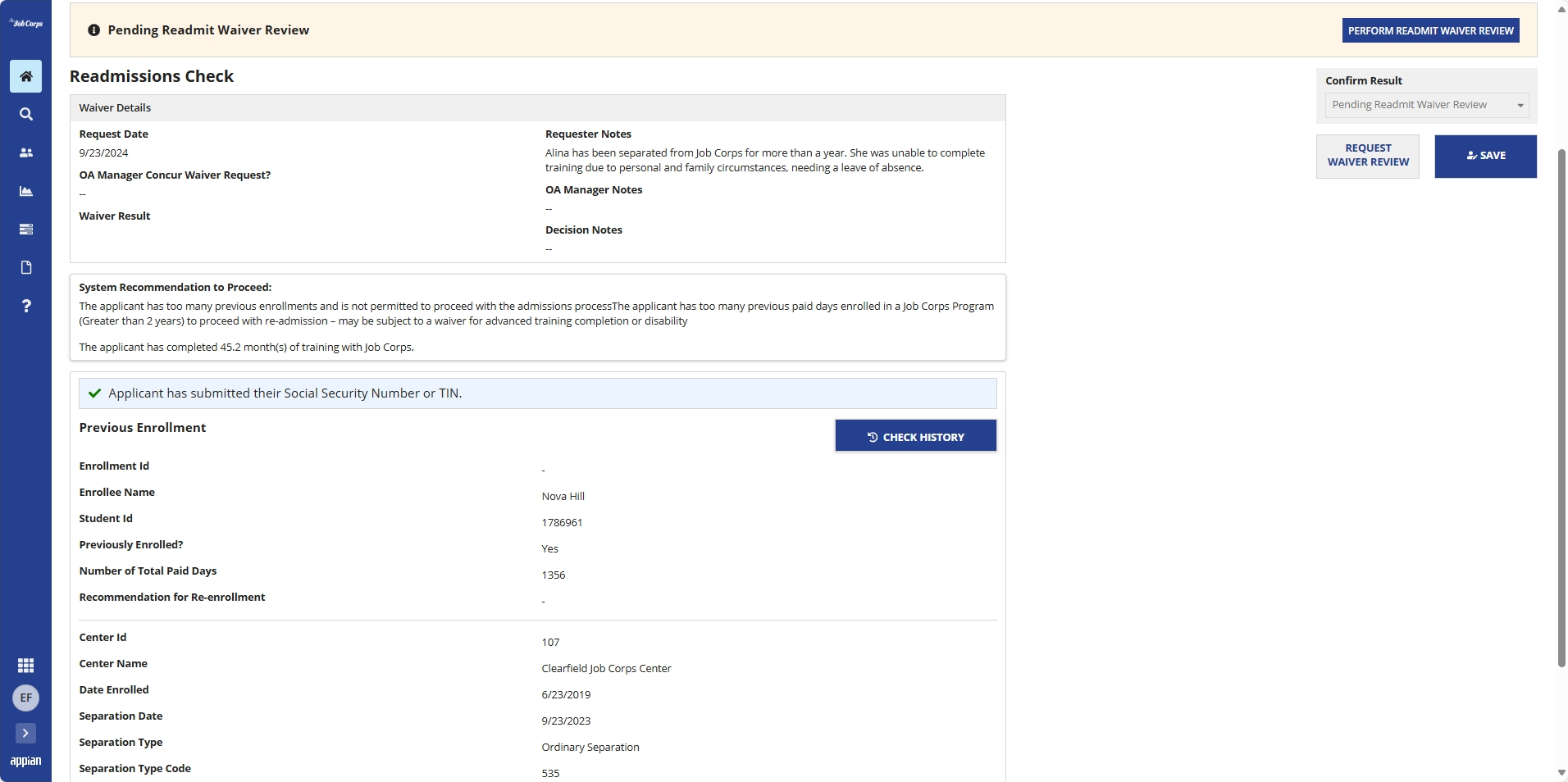Click student id value 1786961
This screenshot has height=782, width=1568.
pyautogui.click(x=562, y=523)
